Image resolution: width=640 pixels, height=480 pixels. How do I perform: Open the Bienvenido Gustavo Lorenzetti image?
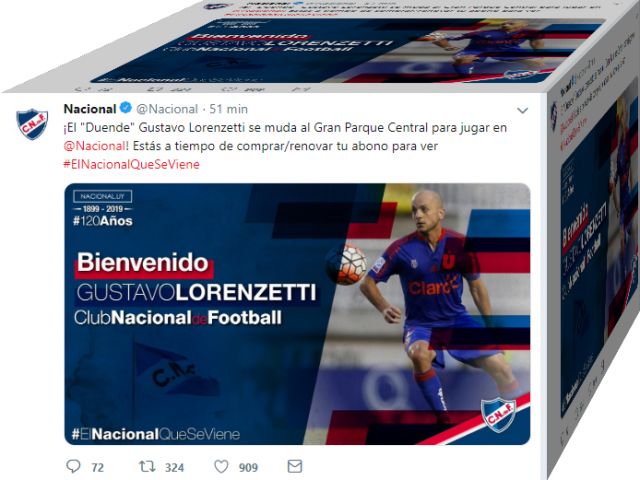[x=297, y=314]
